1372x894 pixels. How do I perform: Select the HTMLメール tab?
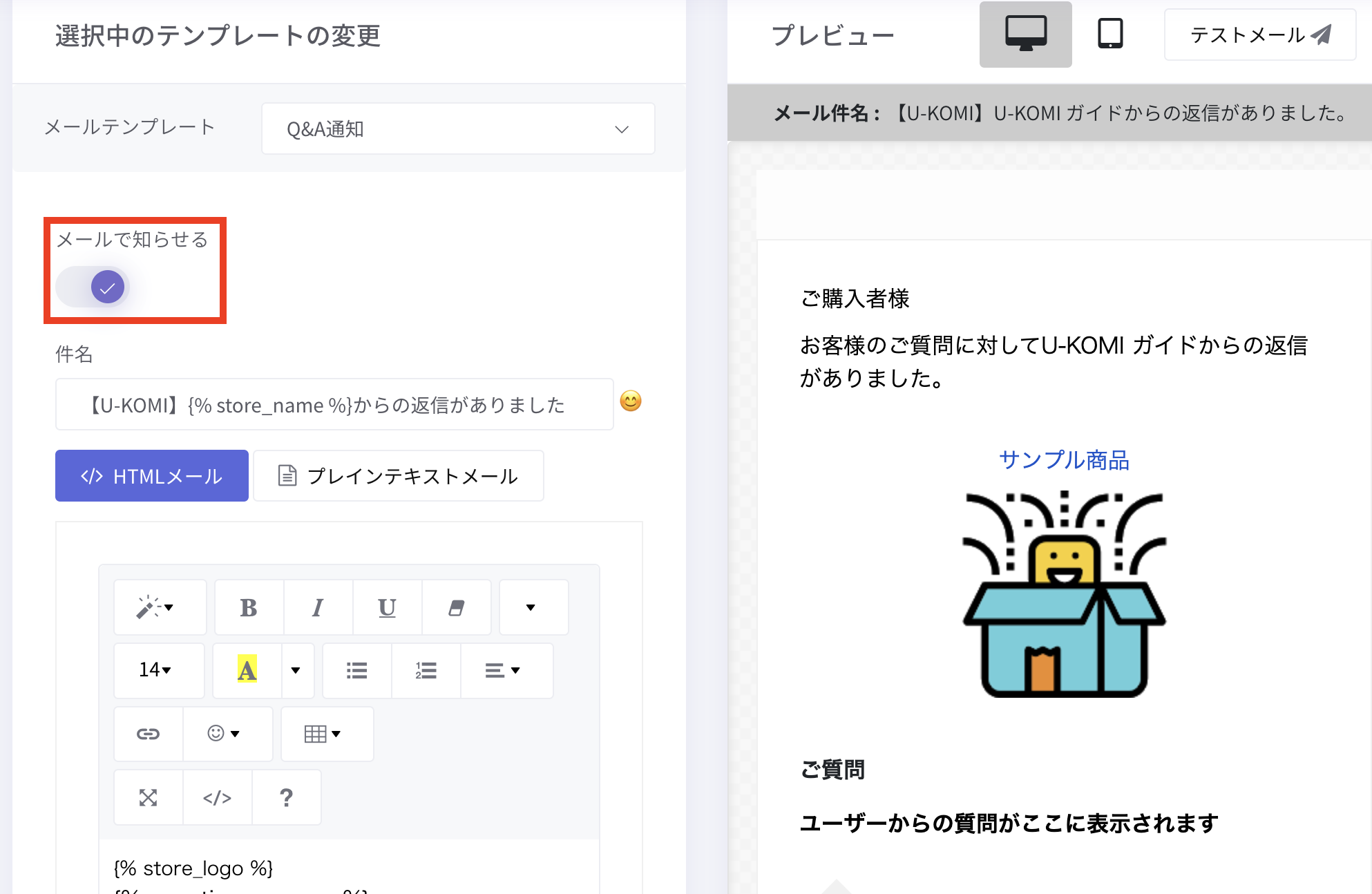pos(152,476)
